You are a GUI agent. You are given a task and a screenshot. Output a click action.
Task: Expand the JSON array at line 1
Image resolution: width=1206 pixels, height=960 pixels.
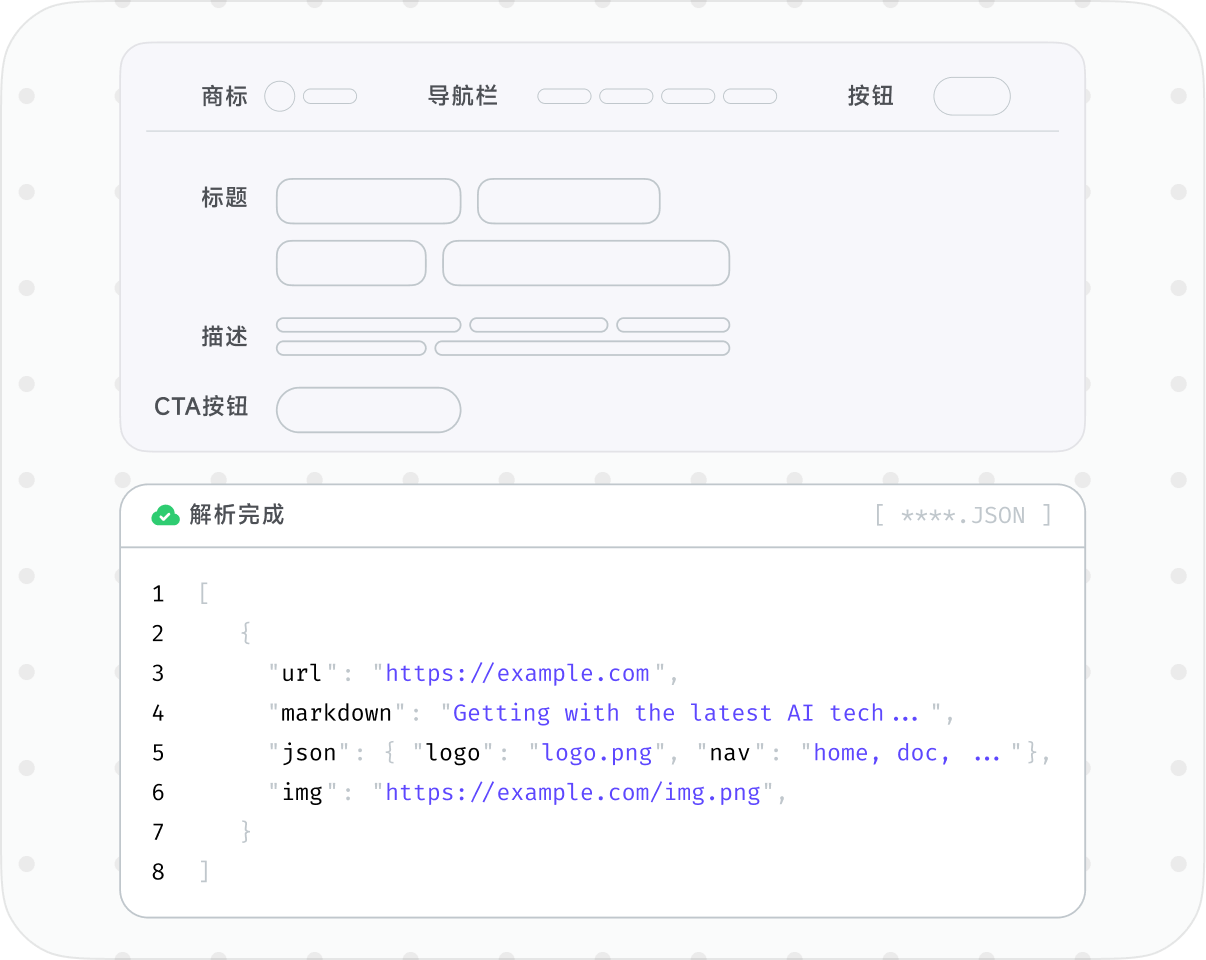tap(203, 593)
